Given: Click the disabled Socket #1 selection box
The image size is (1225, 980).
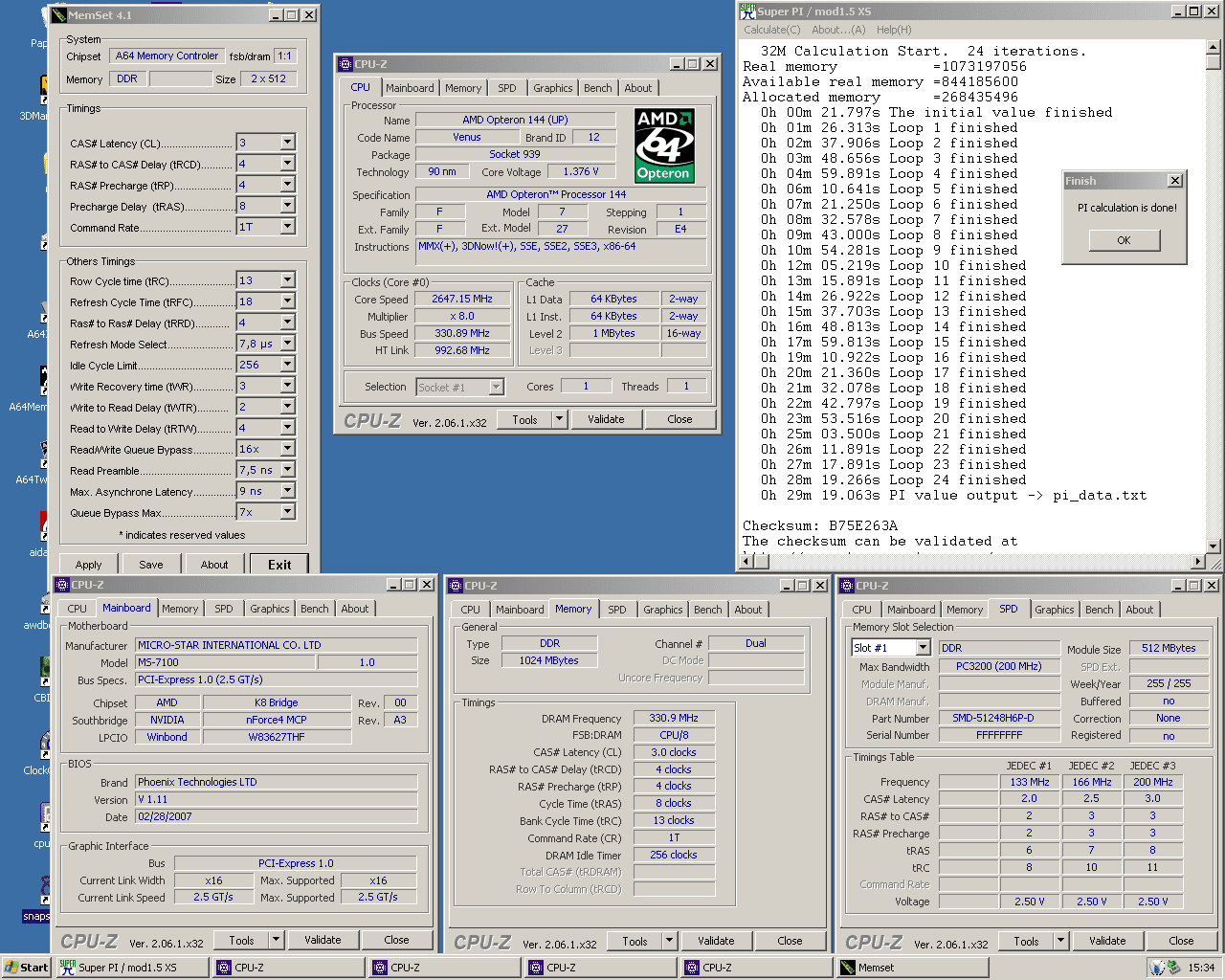Looking at the screenshot, I should click(460, 387).
